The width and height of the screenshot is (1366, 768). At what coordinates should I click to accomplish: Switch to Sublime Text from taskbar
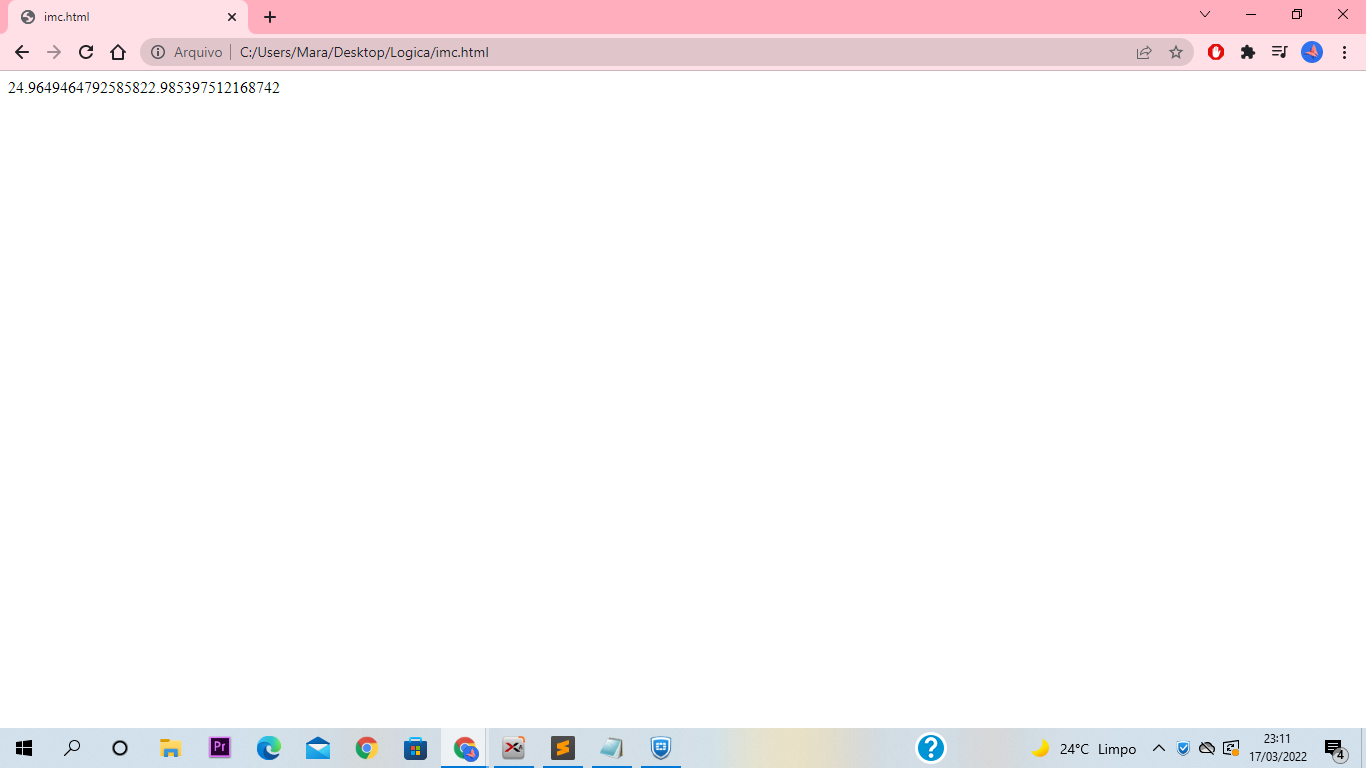pyautogui.click(x=563, y=748)
